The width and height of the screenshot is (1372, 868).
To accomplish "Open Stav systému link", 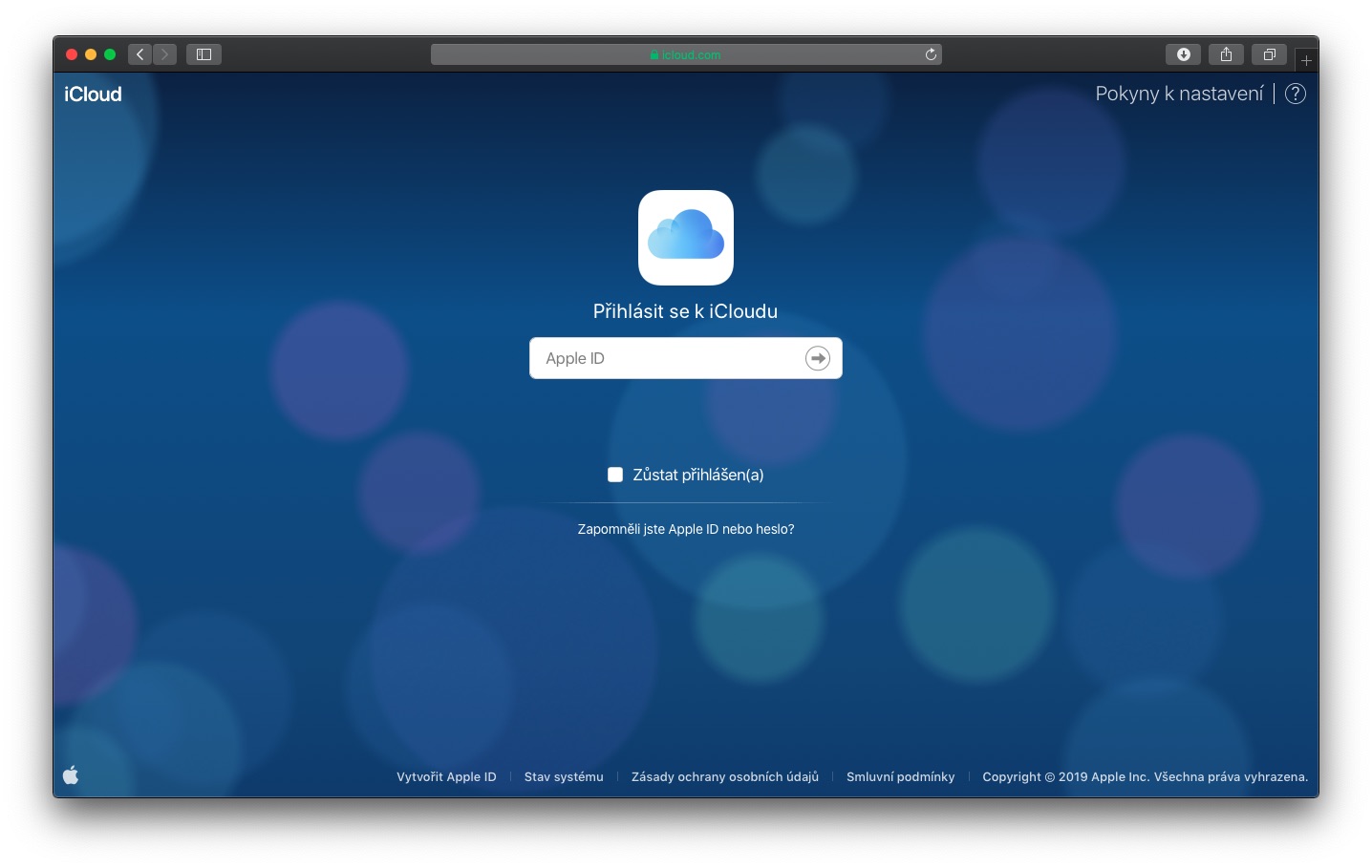I will (x=564, y=777).
